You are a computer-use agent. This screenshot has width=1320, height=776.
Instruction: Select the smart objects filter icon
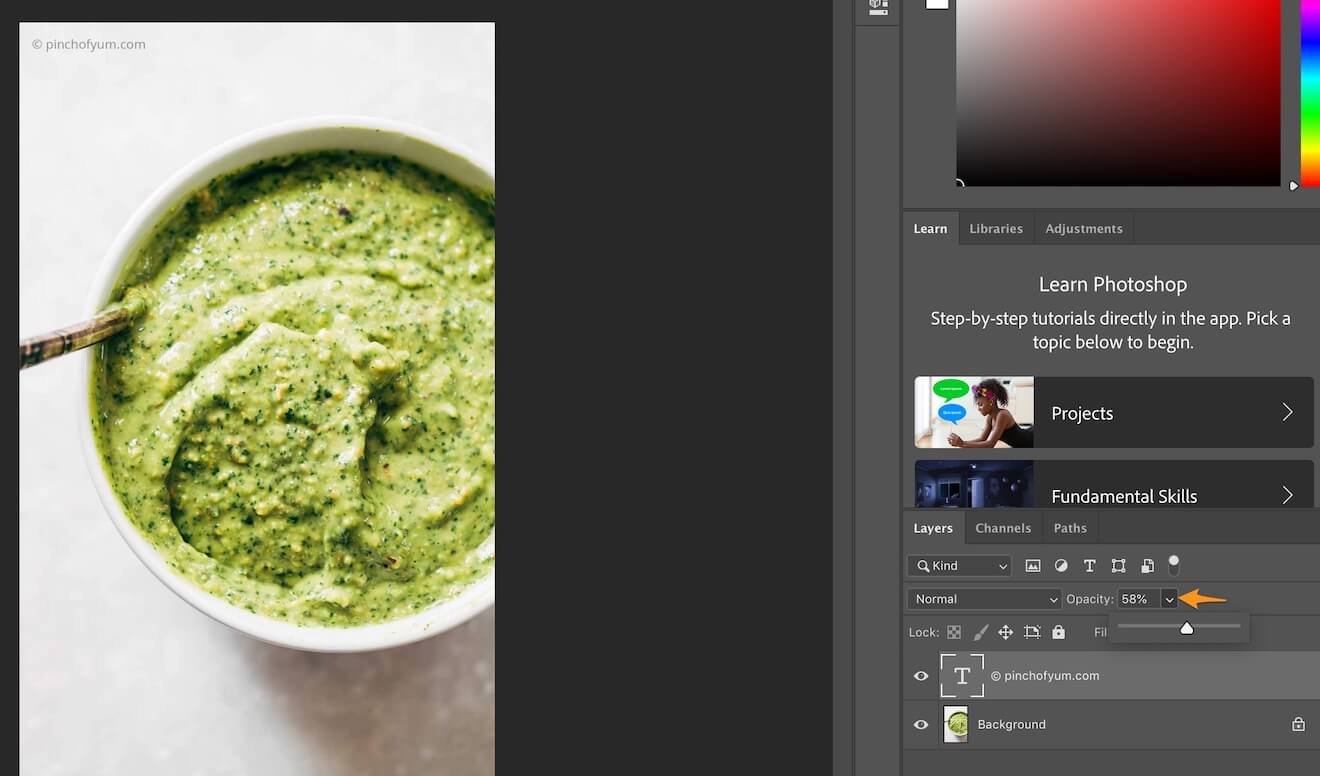(x=1147, y=565)
